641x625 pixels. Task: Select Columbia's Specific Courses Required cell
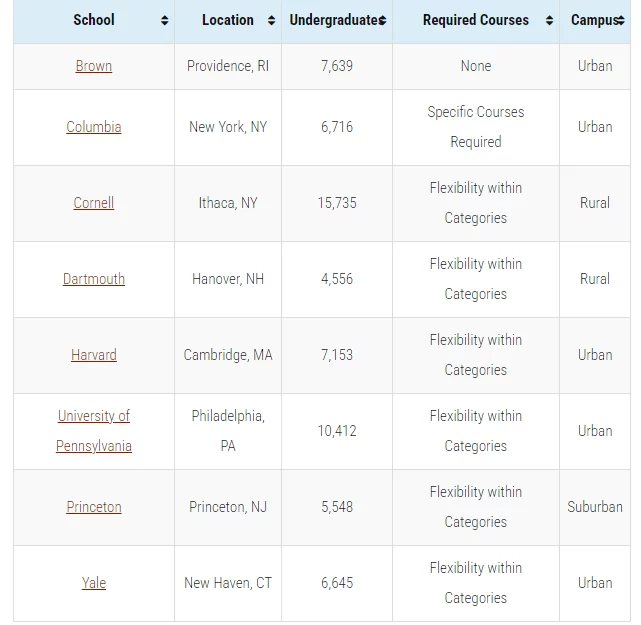(476, 127)
